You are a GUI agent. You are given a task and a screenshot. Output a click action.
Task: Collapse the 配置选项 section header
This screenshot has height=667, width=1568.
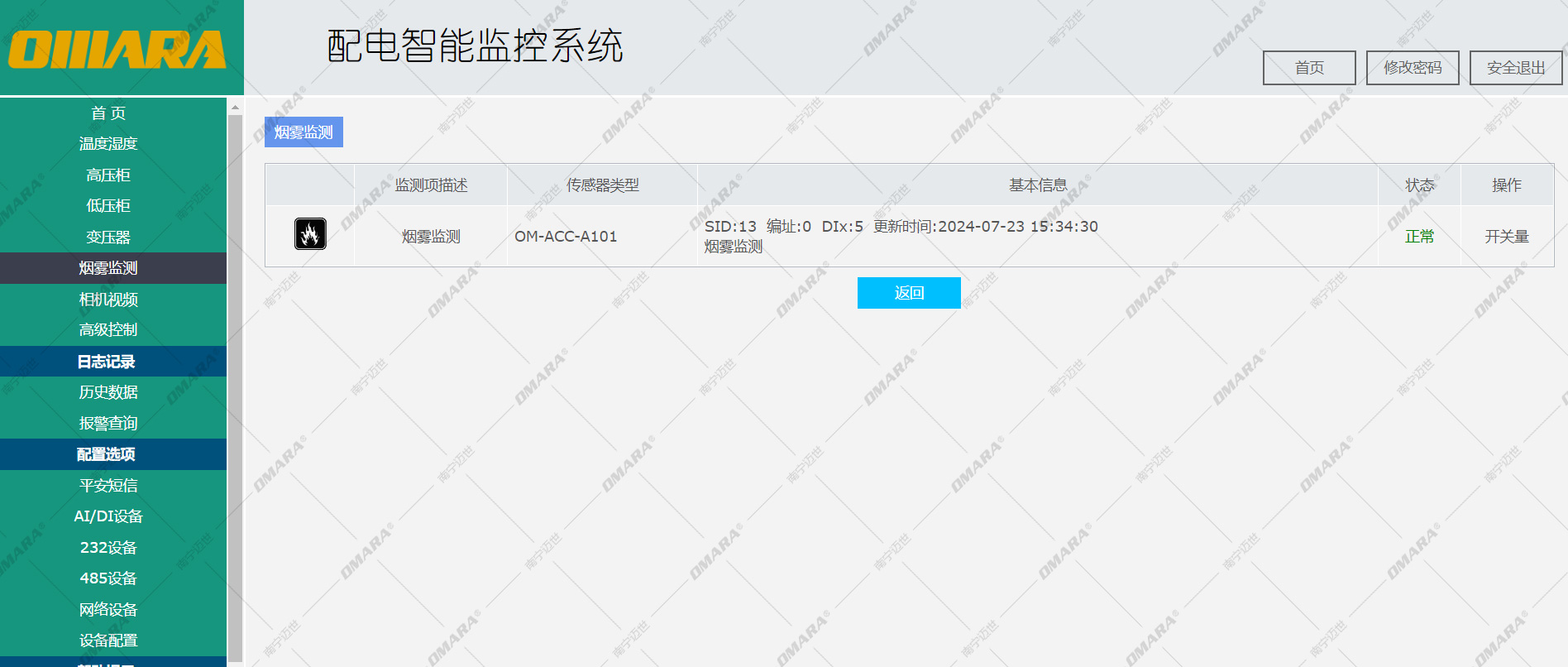pyautogui.click(x=107, y=454)
